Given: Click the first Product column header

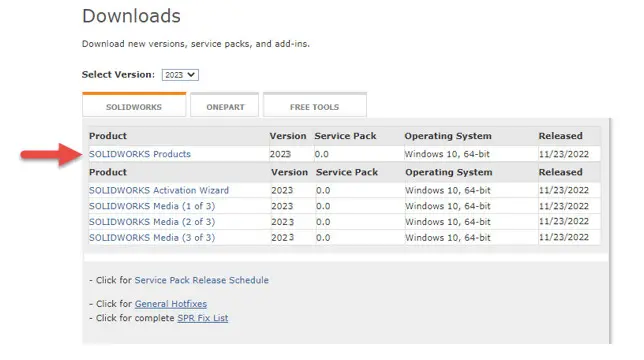Looking at the screenshot, I should pos(108,136).
